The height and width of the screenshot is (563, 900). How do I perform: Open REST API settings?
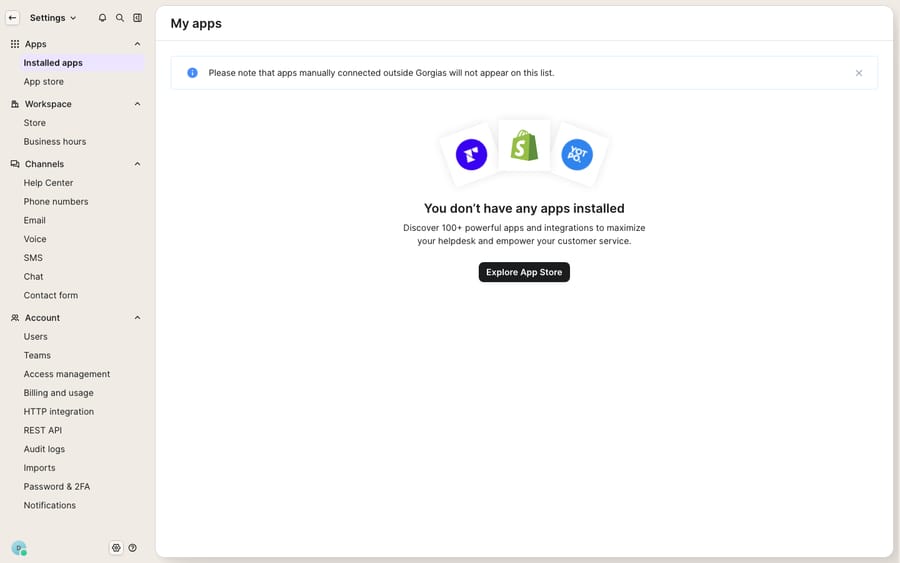[x=42, y=430]
